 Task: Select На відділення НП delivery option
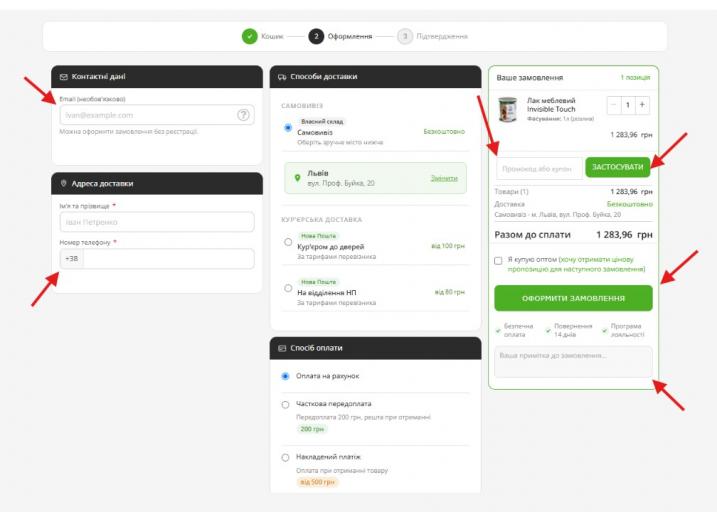pyautogui.click(x=288, y=288)
